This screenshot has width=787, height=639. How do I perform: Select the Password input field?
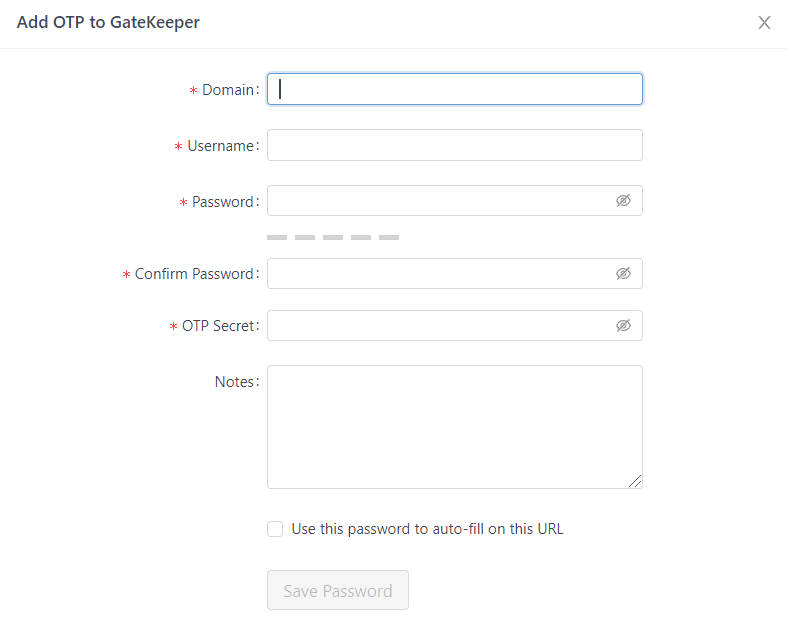coord(440,201)
